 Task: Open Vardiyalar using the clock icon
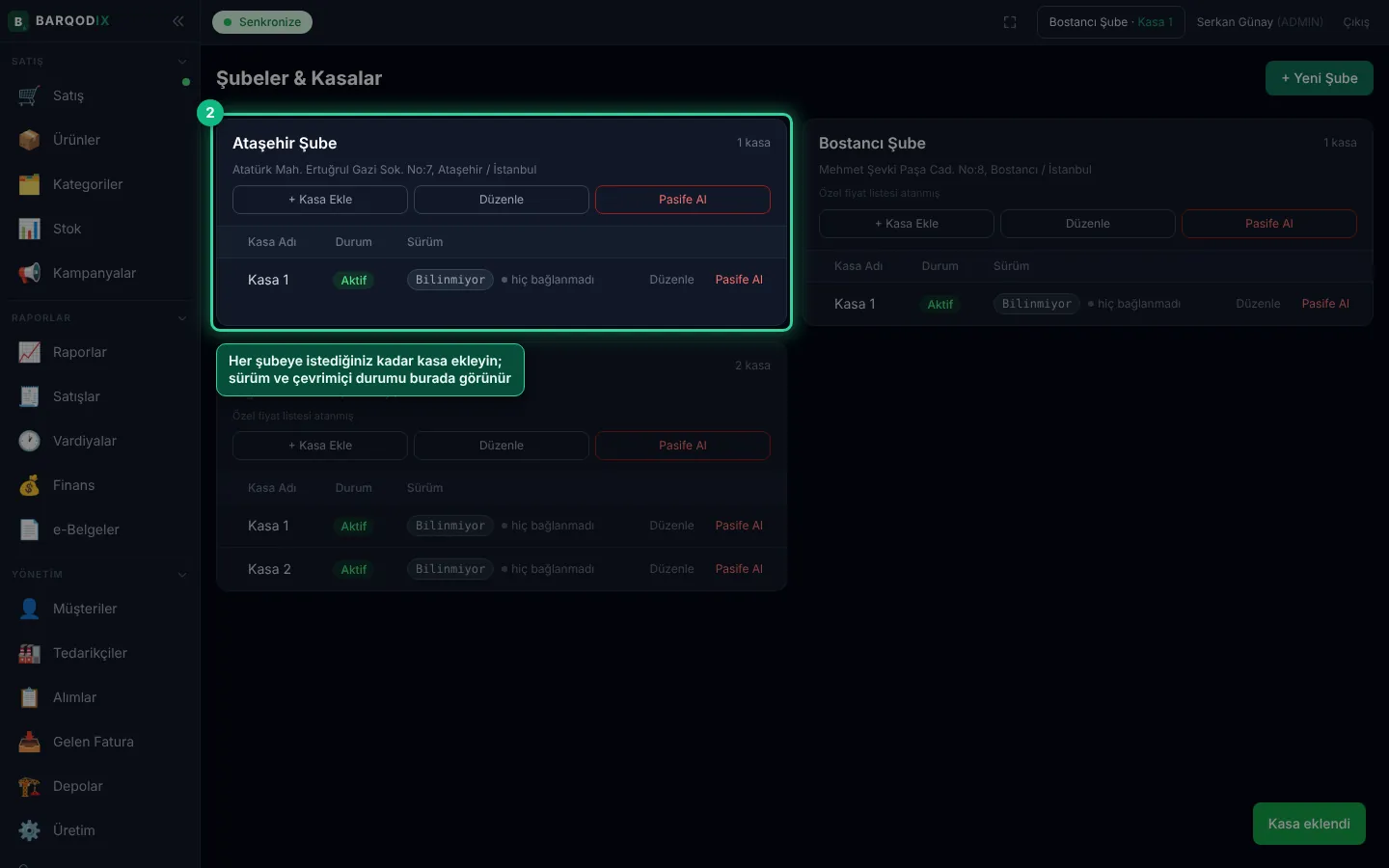(x=29, y=441)
